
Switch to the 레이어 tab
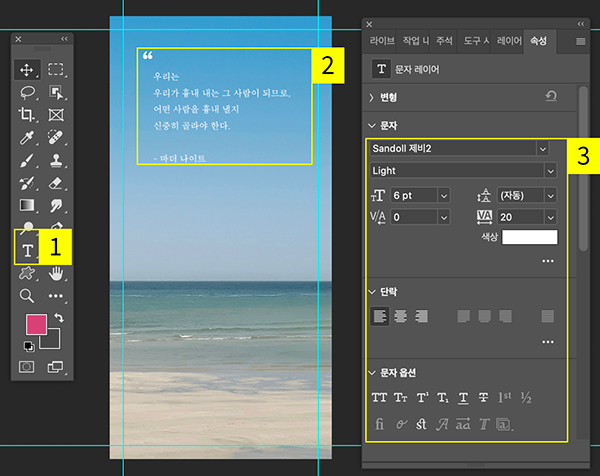tap(509, 41)
